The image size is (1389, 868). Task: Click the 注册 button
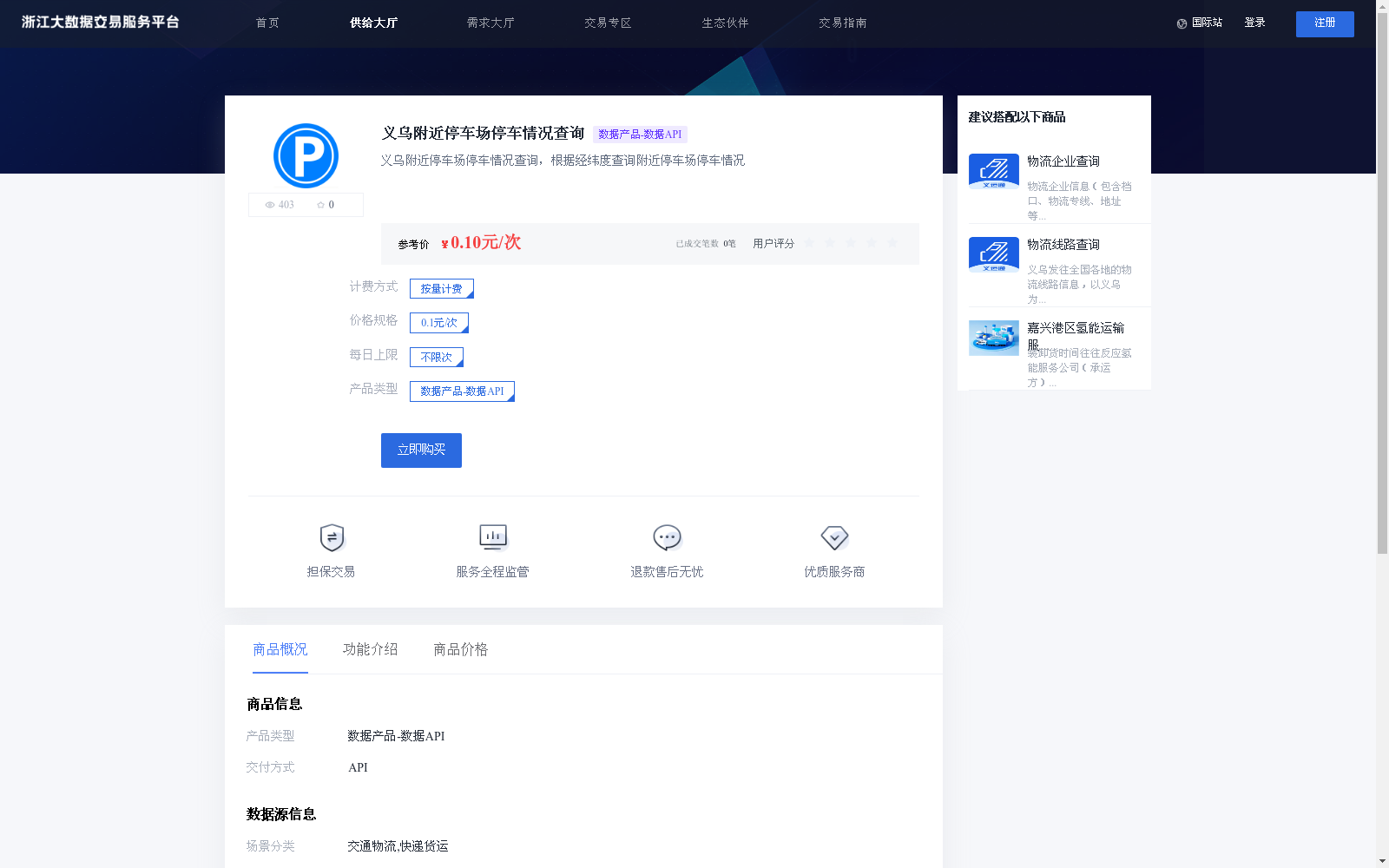[1325, 23]
